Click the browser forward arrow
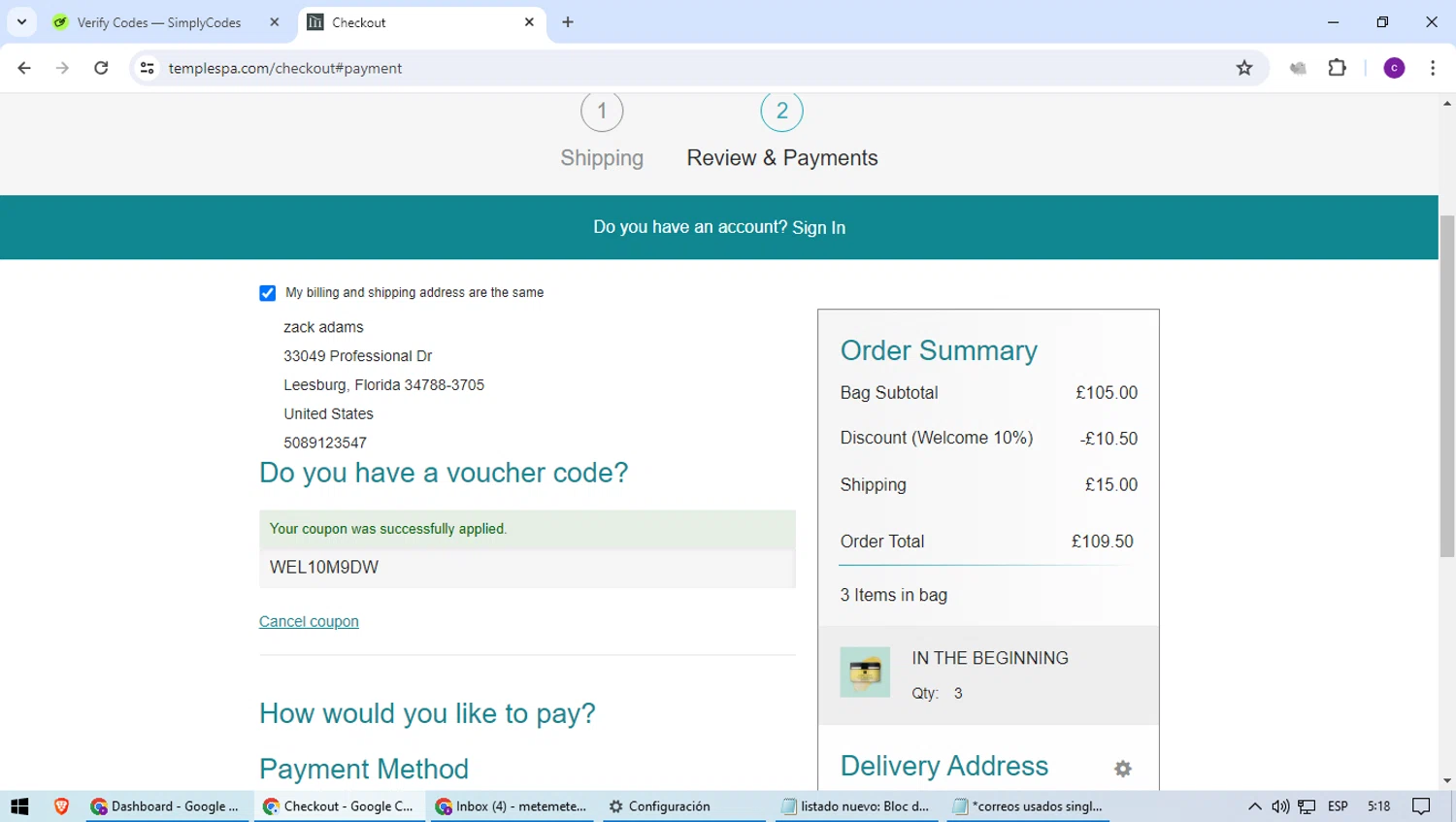The image size is (1456, 822). [62, 68]
